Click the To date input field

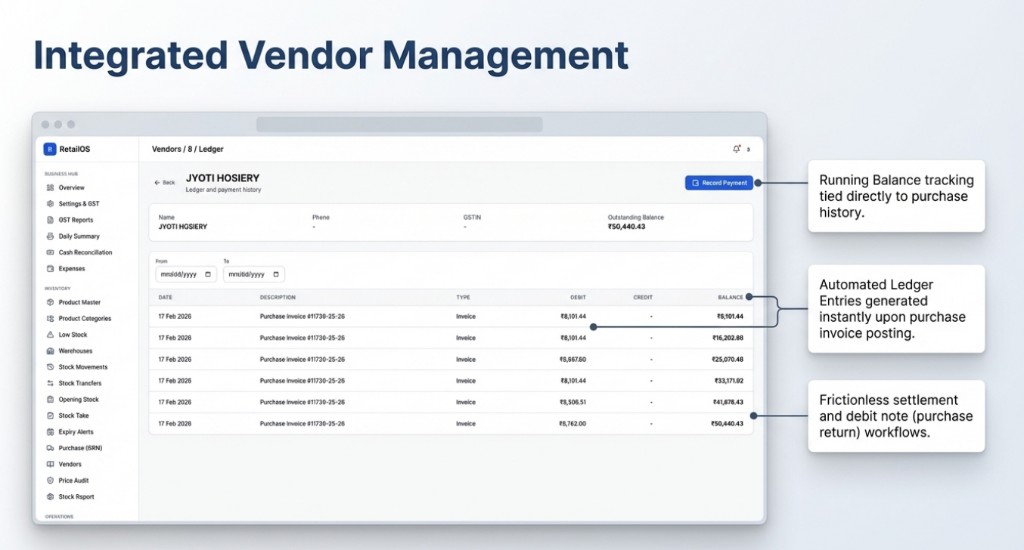coord(253,274)
